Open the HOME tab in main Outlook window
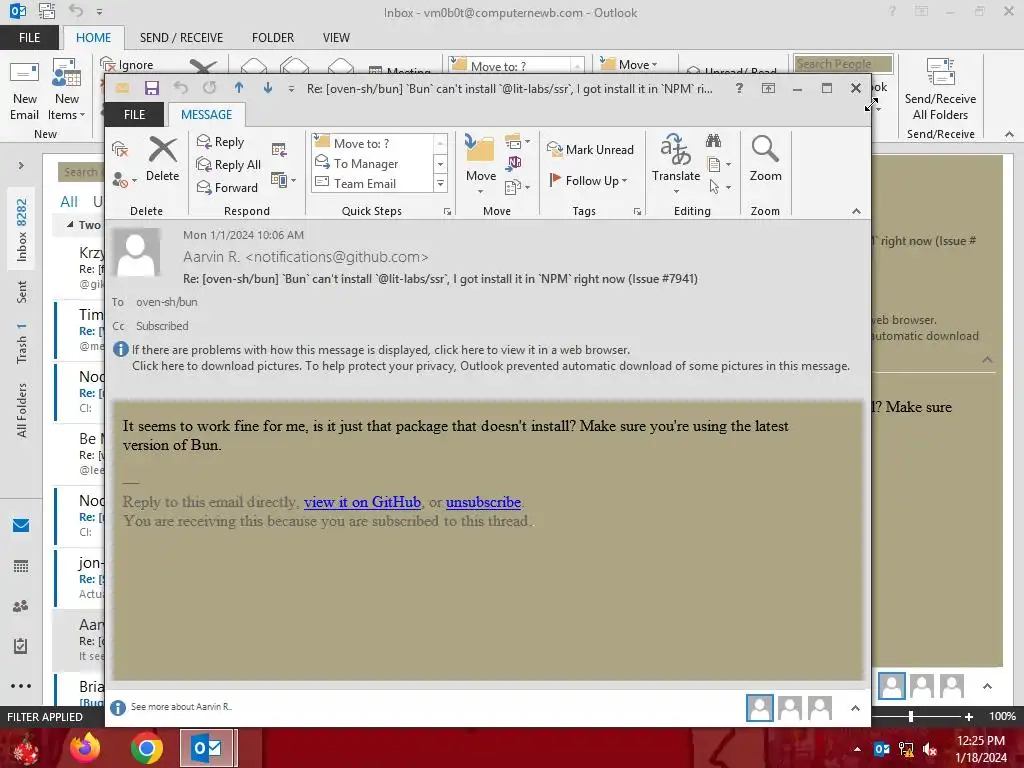The image size is (1024, 768). click(x=93, y=38)
